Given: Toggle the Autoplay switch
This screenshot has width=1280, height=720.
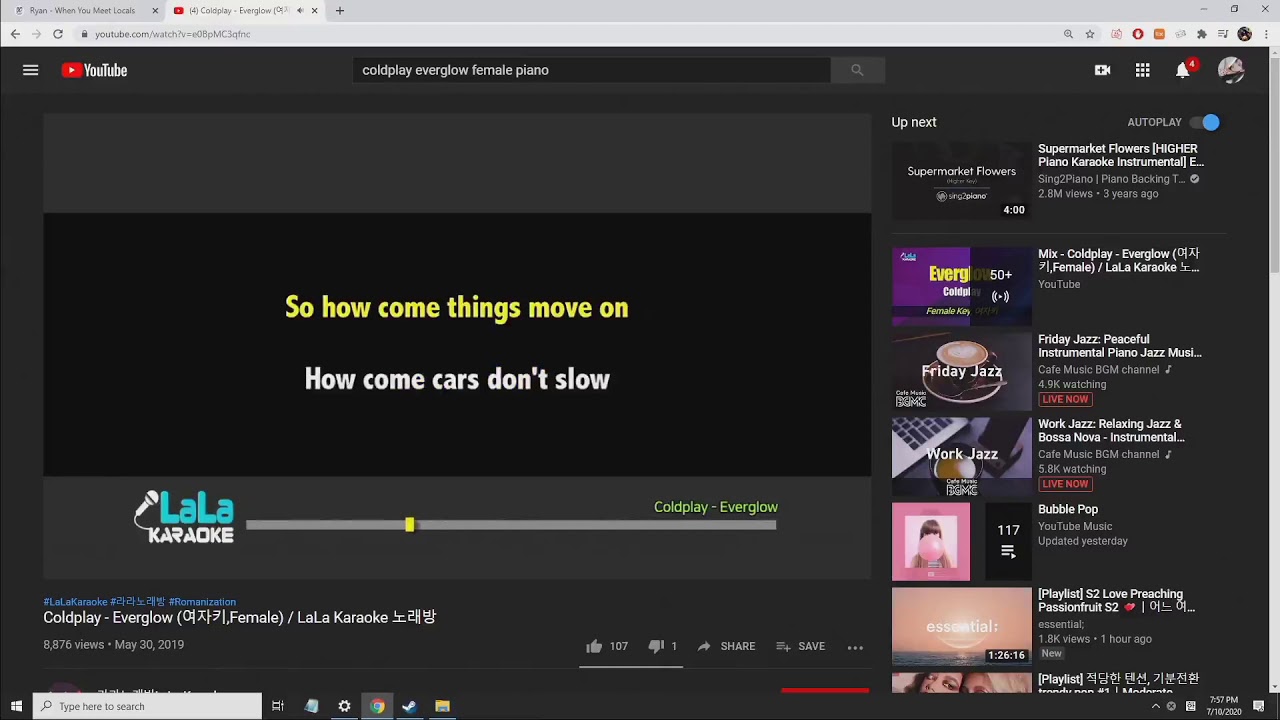Looking at the screenshot, I should pyautogui.click(x=1205, y=122).
